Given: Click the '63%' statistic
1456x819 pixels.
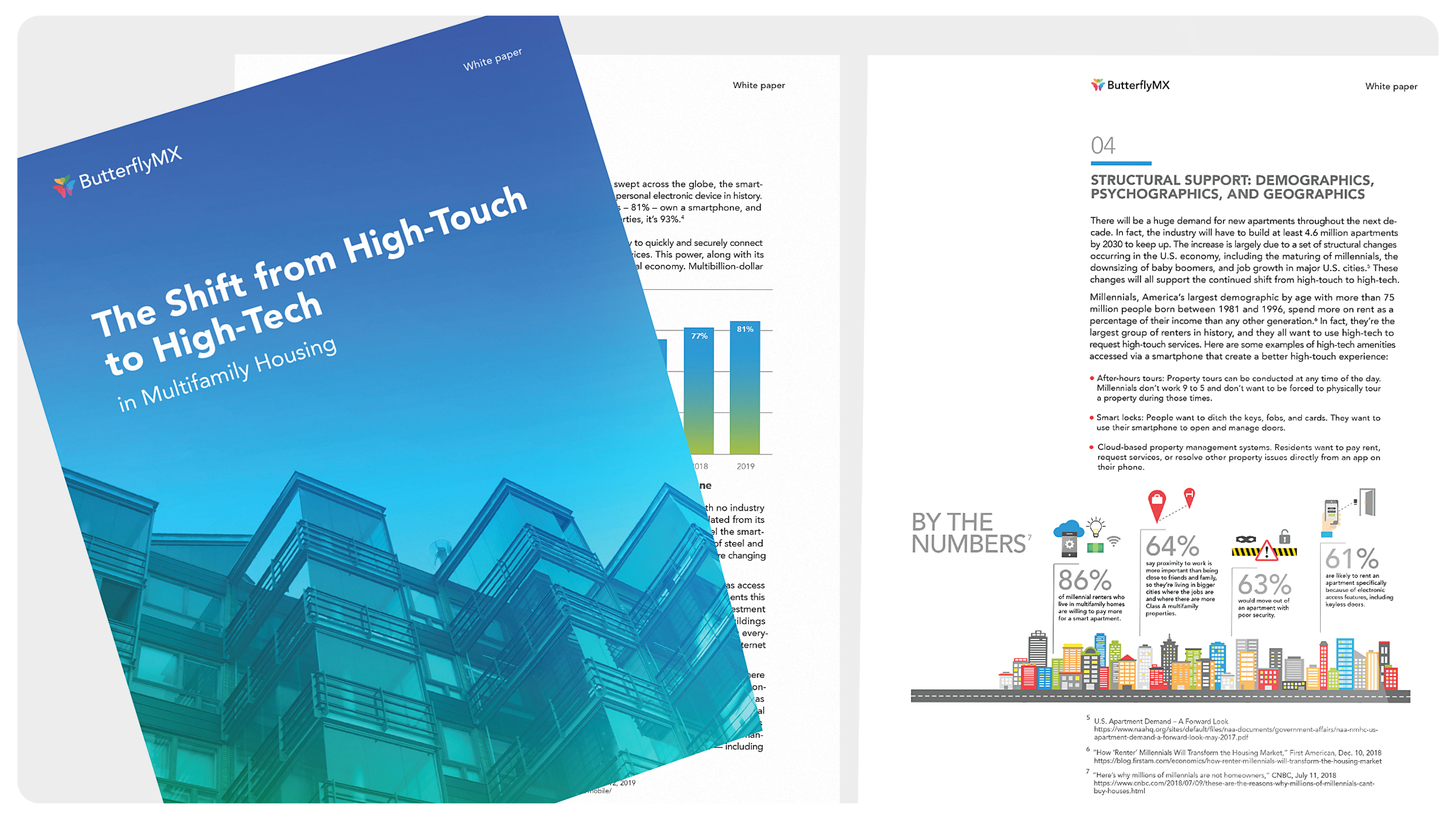Looking at the screenshot, I should [1264, 585].
